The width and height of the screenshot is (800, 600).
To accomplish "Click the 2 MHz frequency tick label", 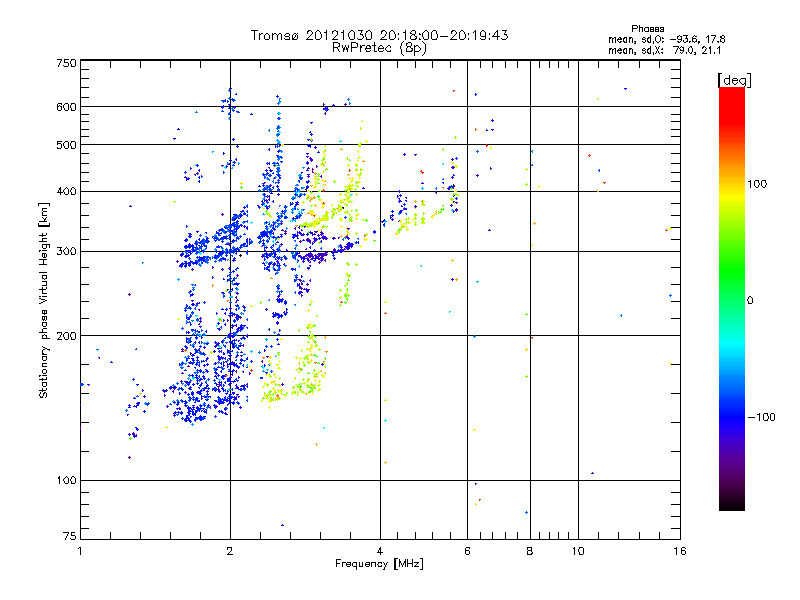I will pyautogui.click(x=230, y=551).
